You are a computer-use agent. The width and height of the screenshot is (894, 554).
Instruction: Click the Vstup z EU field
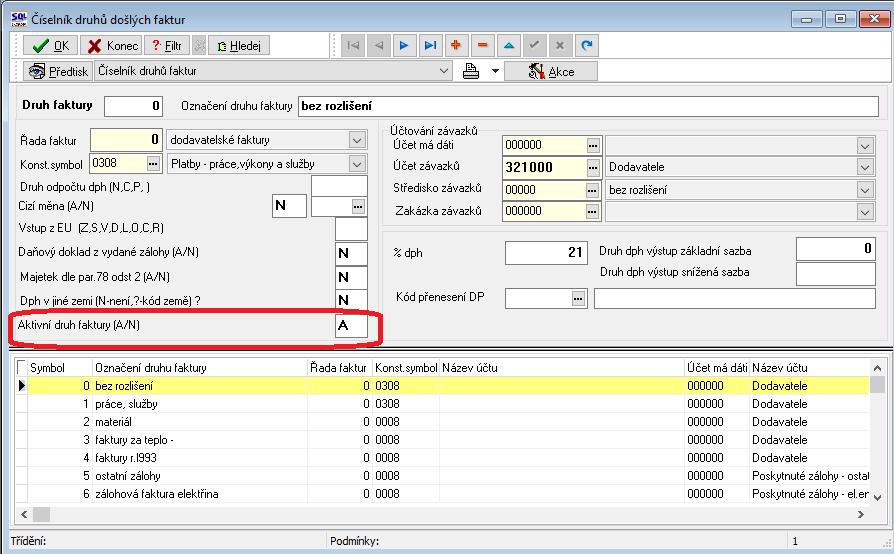[351, 229]
